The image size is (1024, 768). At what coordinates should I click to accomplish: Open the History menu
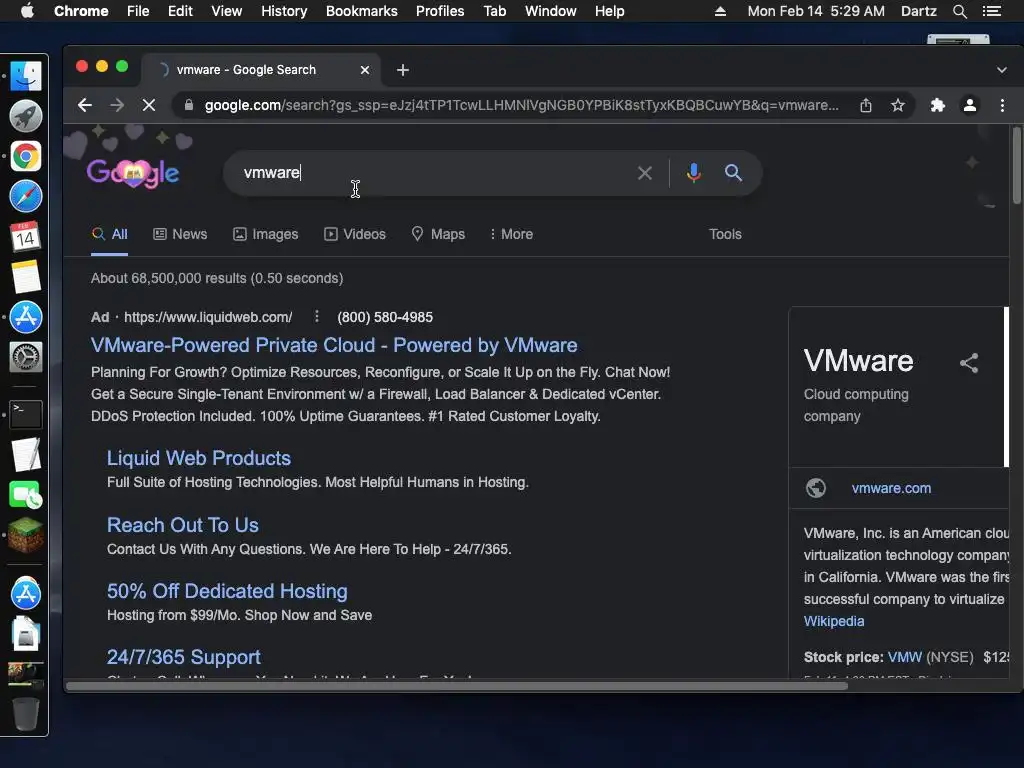click(284, 11)
